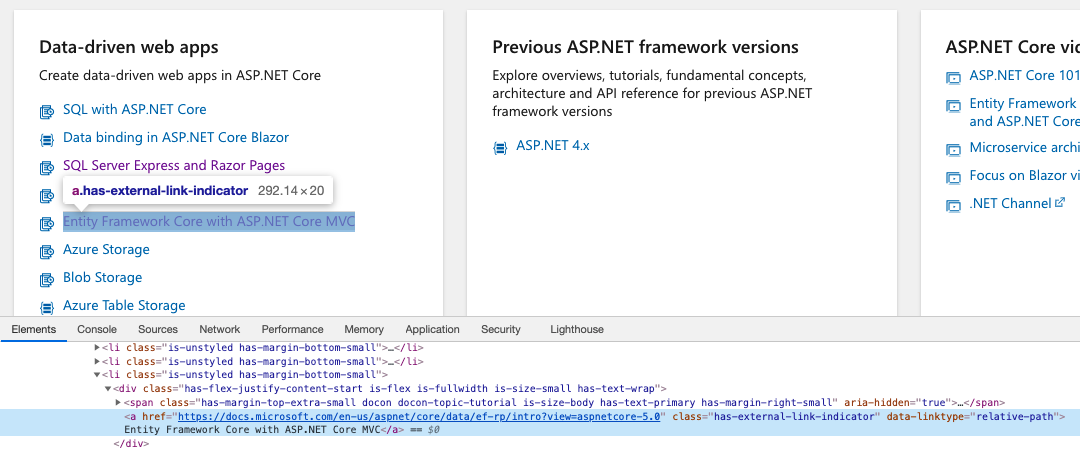Screen dimensions: 1080x450
Task: Open the Azure Table Storage link
Action: 124,305
